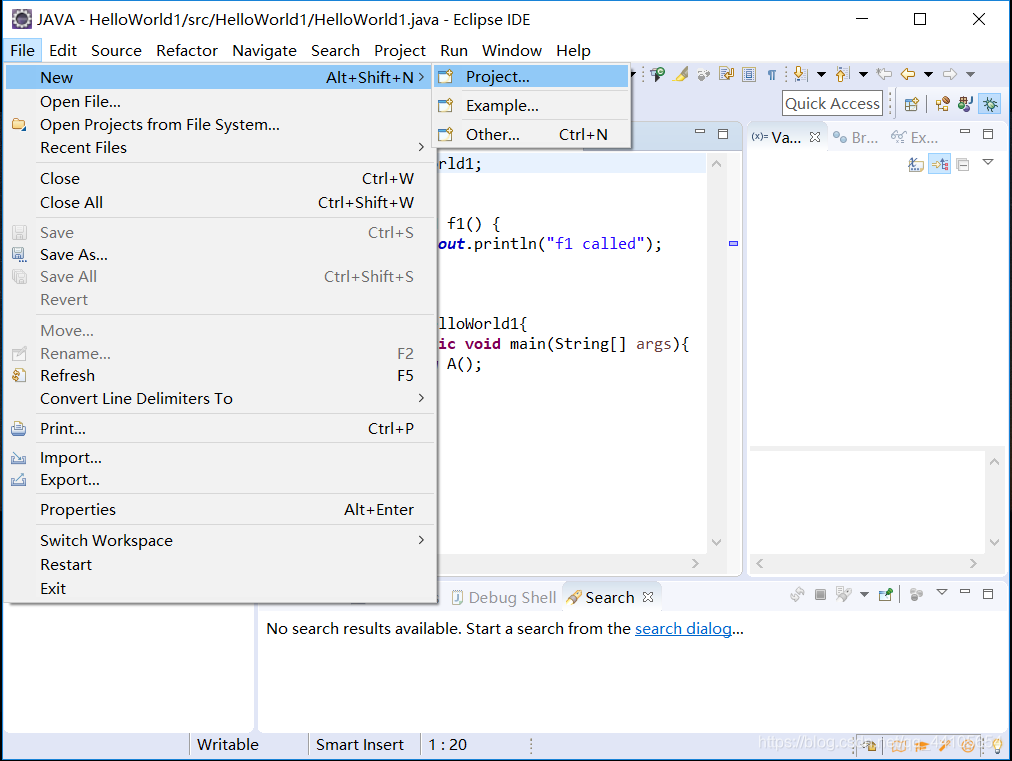The image size is (1012, 761).
Task: Open the Search view menu triangle
Action: pos(942,592)
